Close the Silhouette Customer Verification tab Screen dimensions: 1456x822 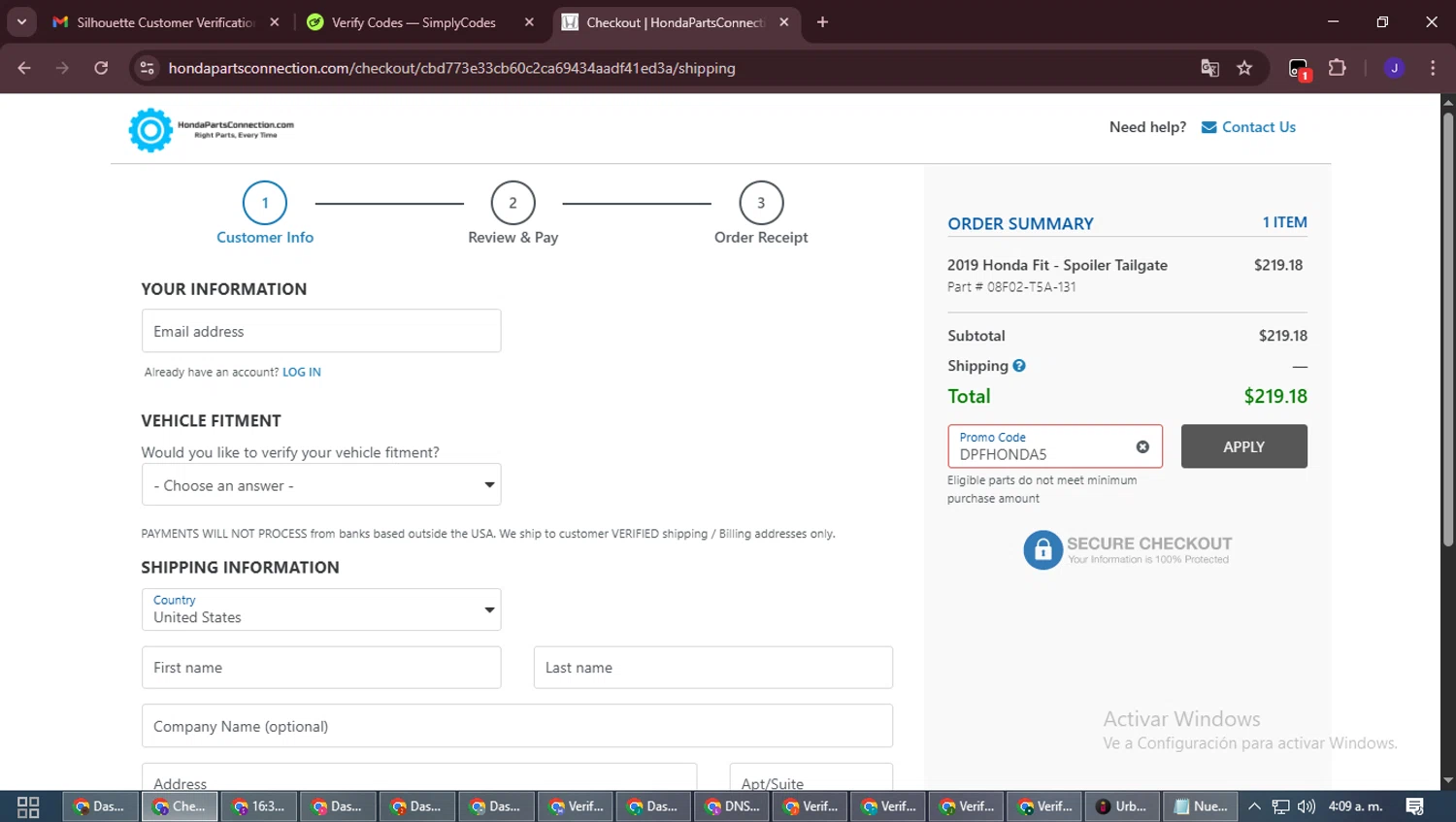(275, 22)
